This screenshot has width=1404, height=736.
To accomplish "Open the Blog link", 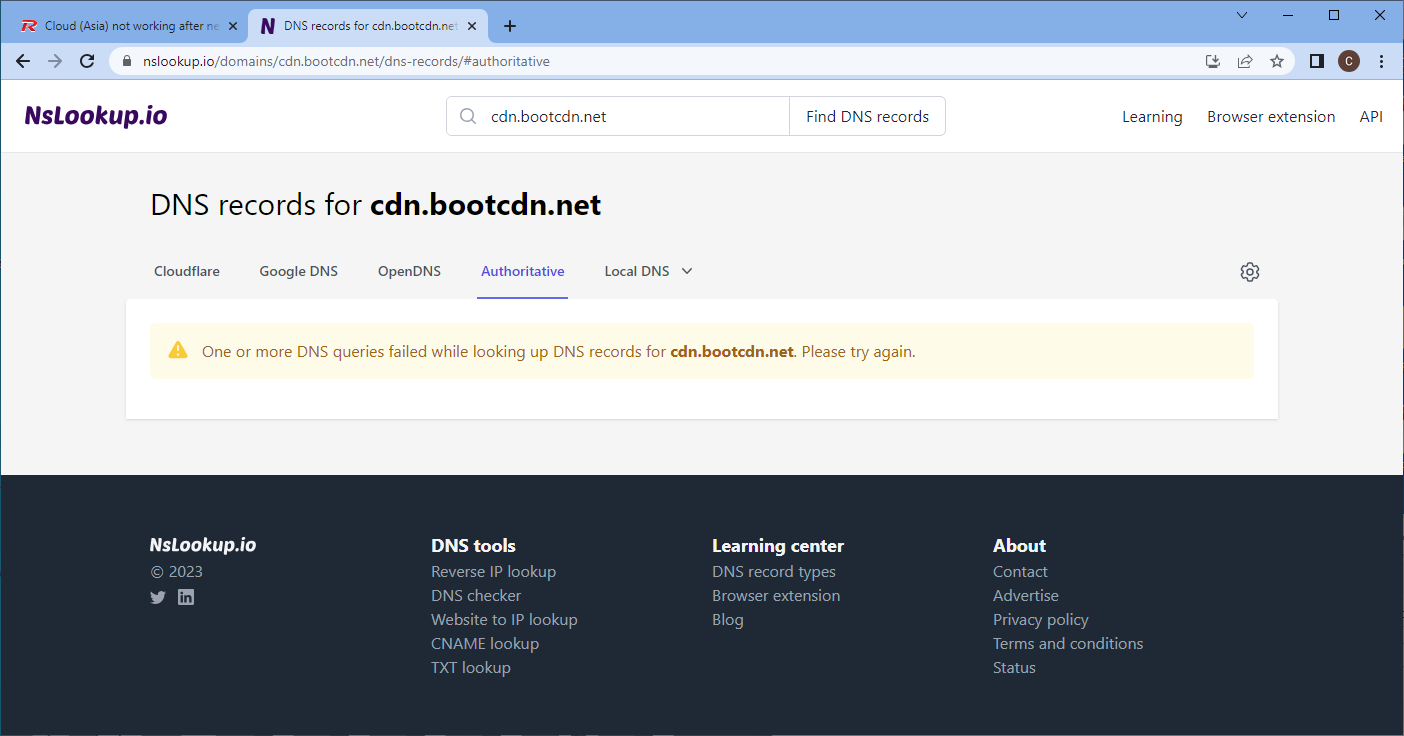I will 728,620.
